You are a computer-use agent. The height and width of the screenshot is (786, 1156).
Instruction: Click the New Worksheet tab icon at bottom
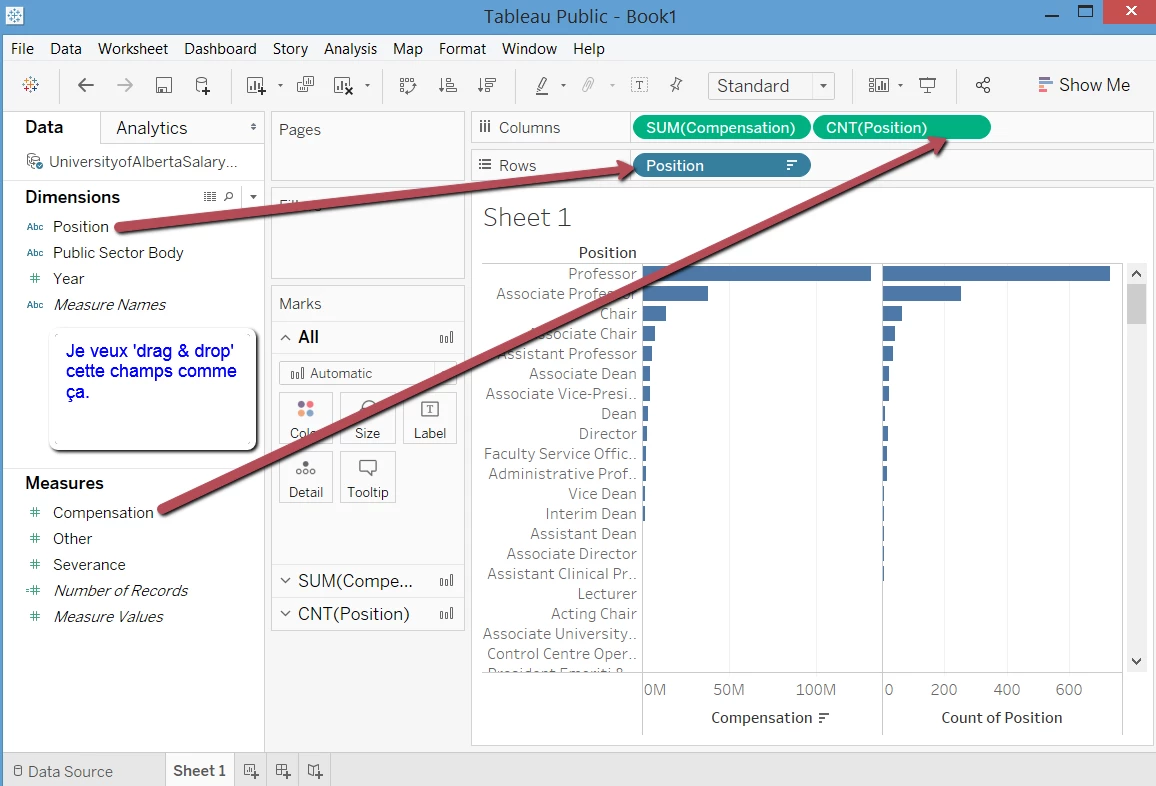click(x=251, y=771)
